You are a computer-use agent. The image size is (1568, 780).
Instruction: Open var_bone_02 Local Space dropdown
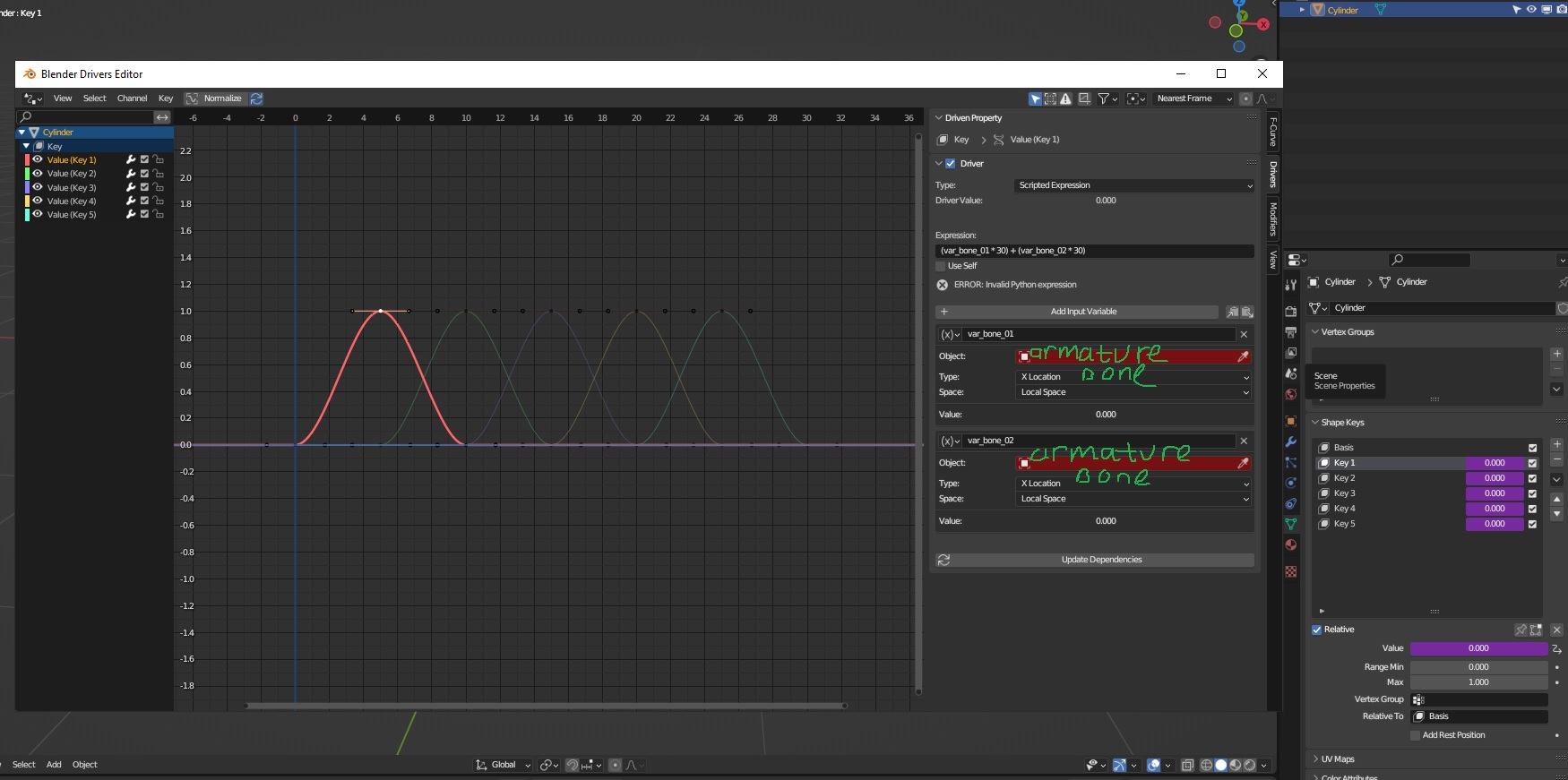pyautogui.click(x=1134, y=499)
